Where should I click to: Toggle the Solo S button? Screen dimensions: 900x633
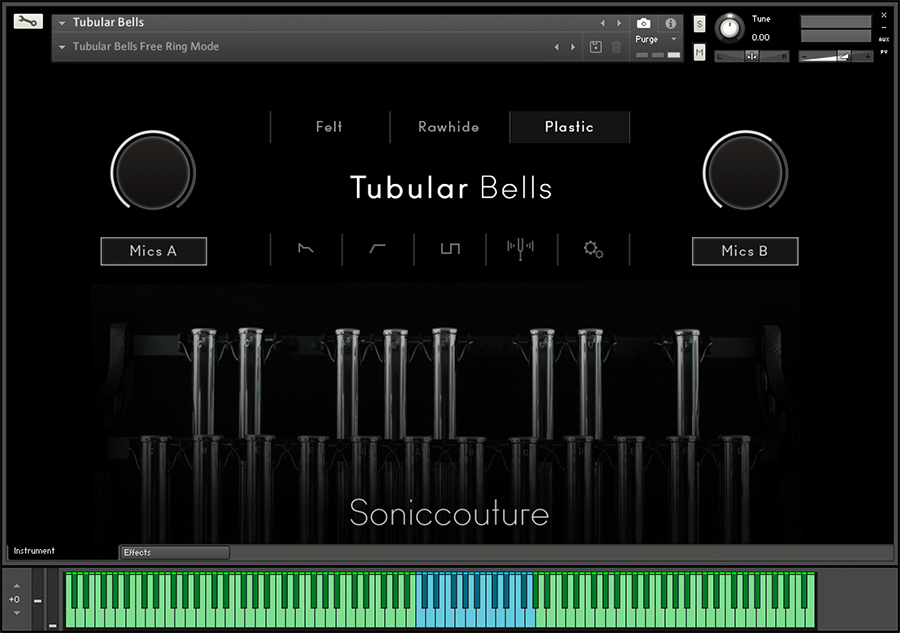[699, 23]
